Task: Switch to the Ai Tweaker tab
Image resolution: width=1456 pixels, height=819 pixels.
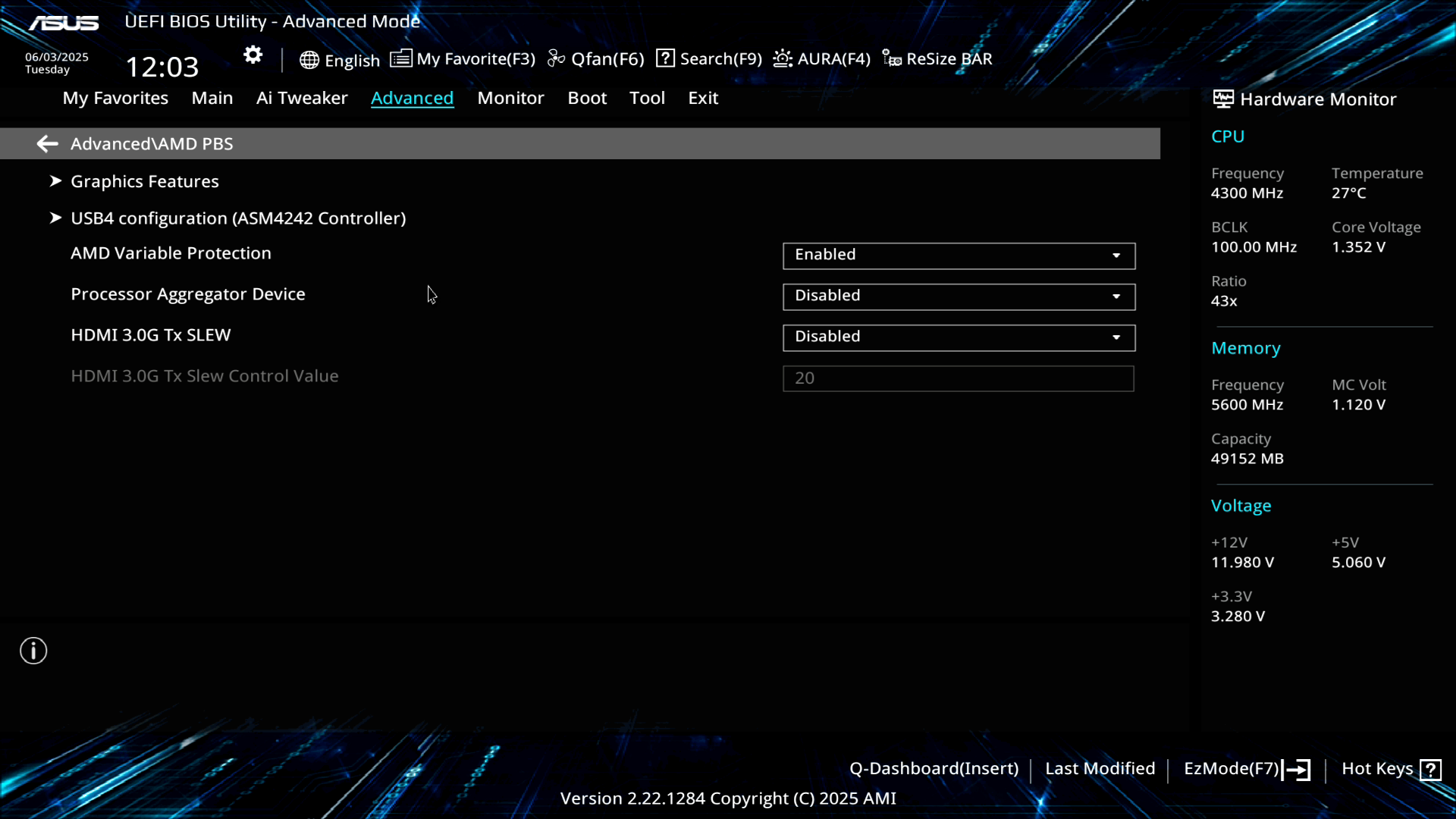Action: [301, 98]
